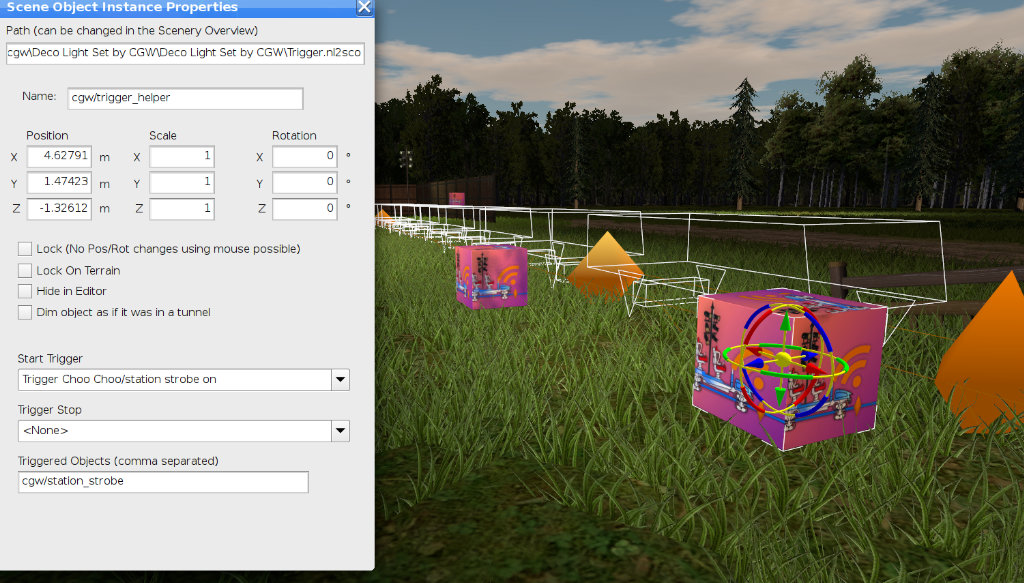Enable Dim object as if it was in a tunnel
The width and height of the screenshot is (1024, 583).
[25, 311]
